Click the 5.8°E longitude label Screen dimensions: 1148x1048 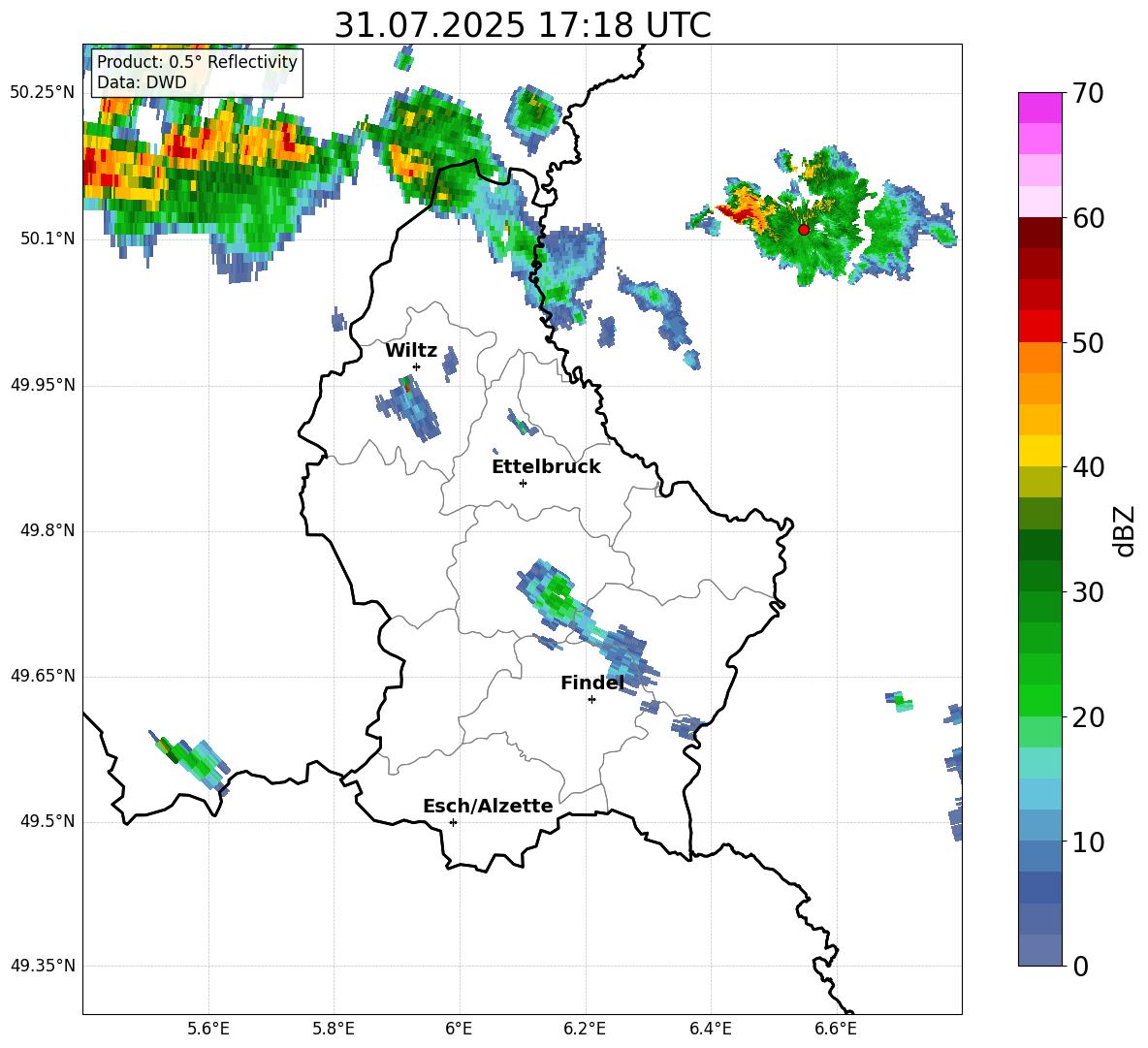tap(334, 1029)
